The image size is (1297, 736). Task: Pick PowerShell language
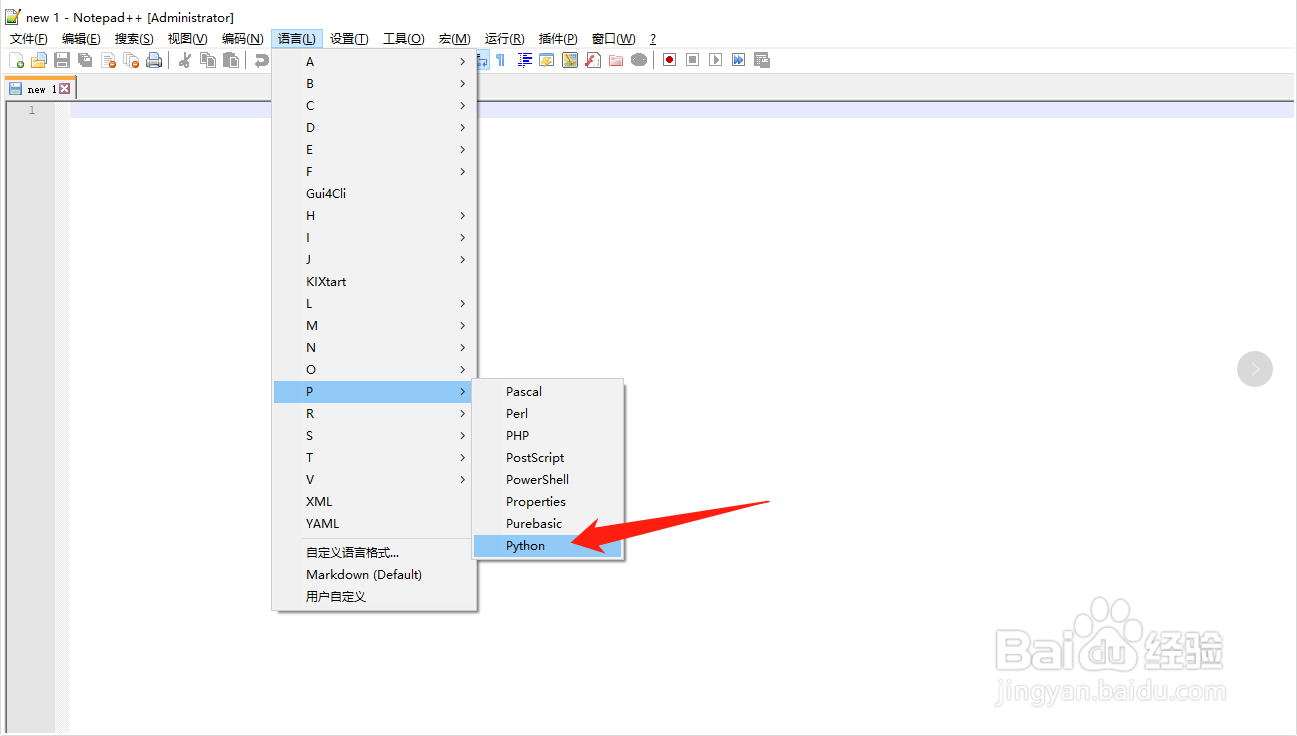click(547, 480)
